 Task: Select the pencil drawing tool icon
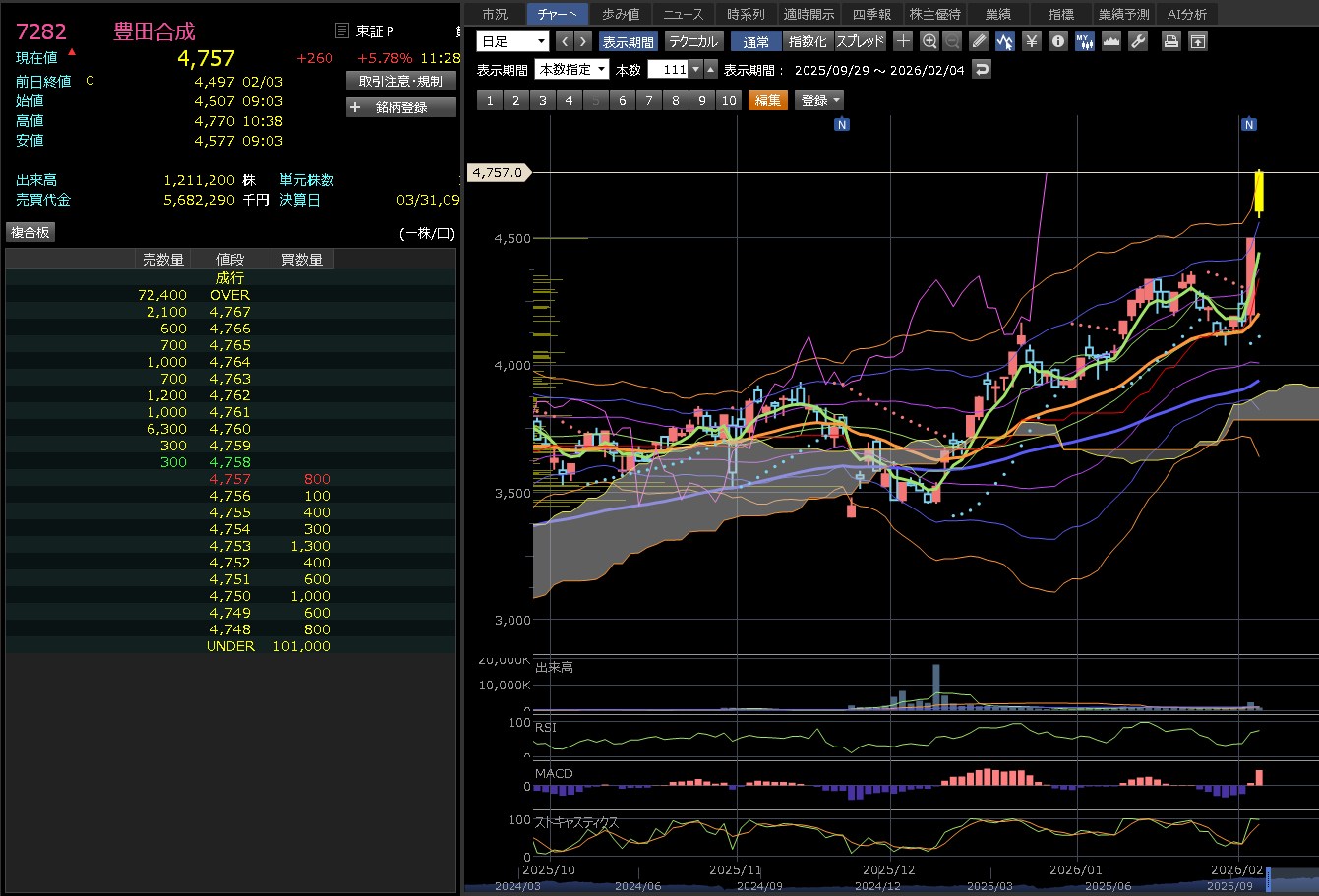coord(978,41)
